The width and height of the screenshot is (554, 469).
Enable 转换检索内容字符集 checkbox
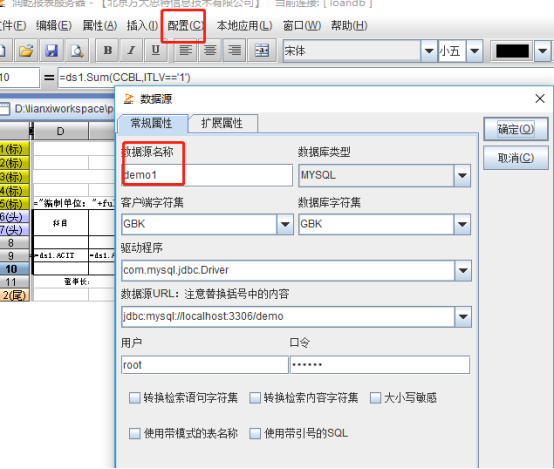click(255, 398)
